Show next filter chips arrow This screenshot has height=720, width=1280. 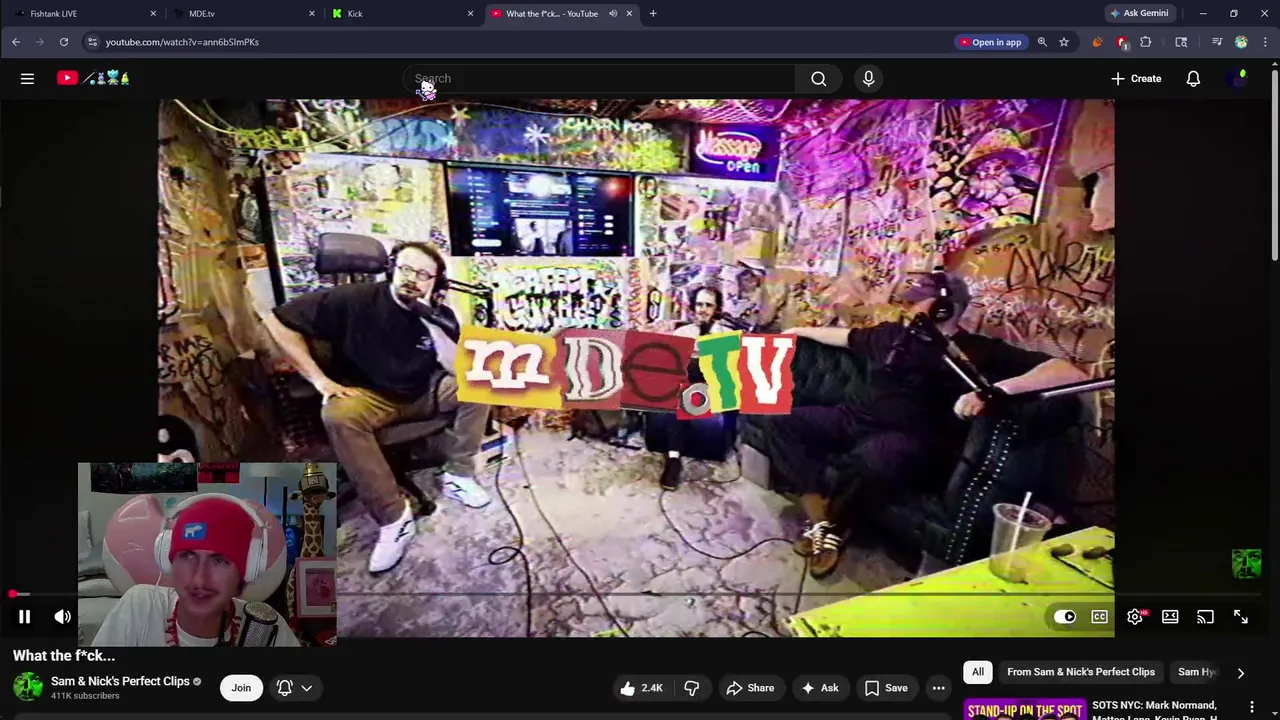pyautogui.click(x=1241, y=673)
